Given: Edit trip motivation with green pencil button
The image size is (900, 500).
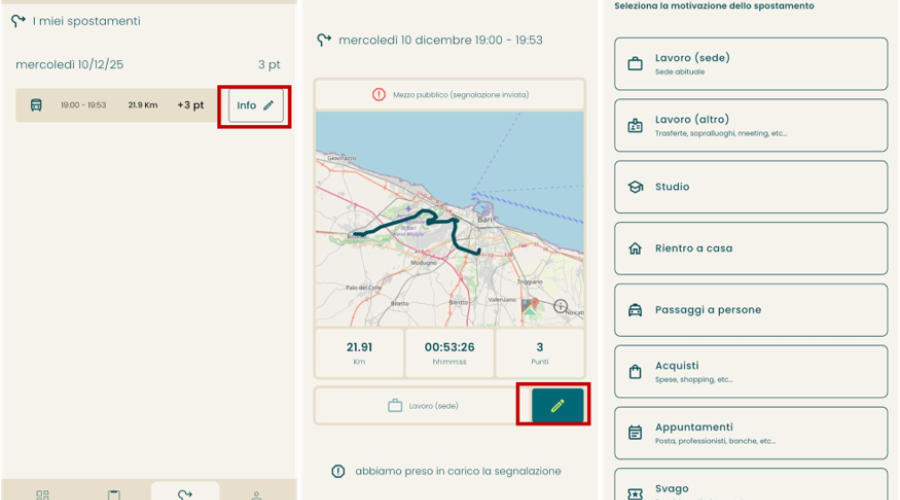Looking at the screenshot, I should [557, 406].
